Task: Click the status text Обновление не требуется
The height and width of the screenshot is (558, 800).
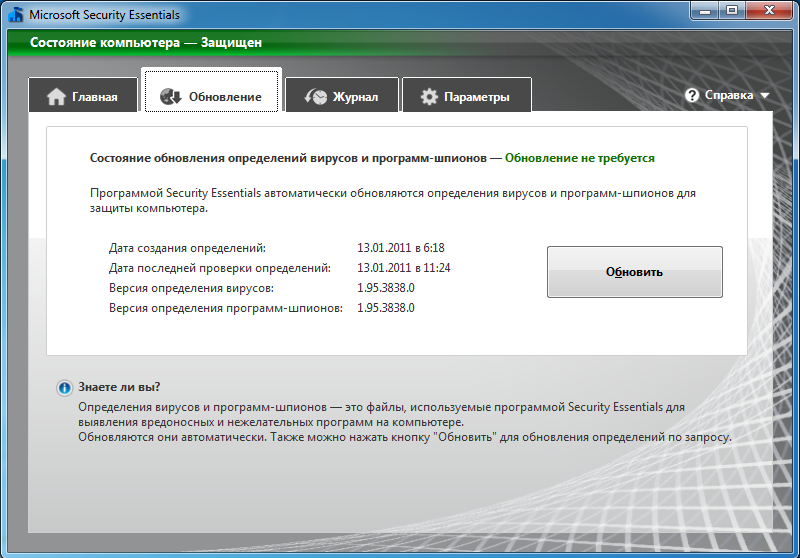Action: click(580, 158)
